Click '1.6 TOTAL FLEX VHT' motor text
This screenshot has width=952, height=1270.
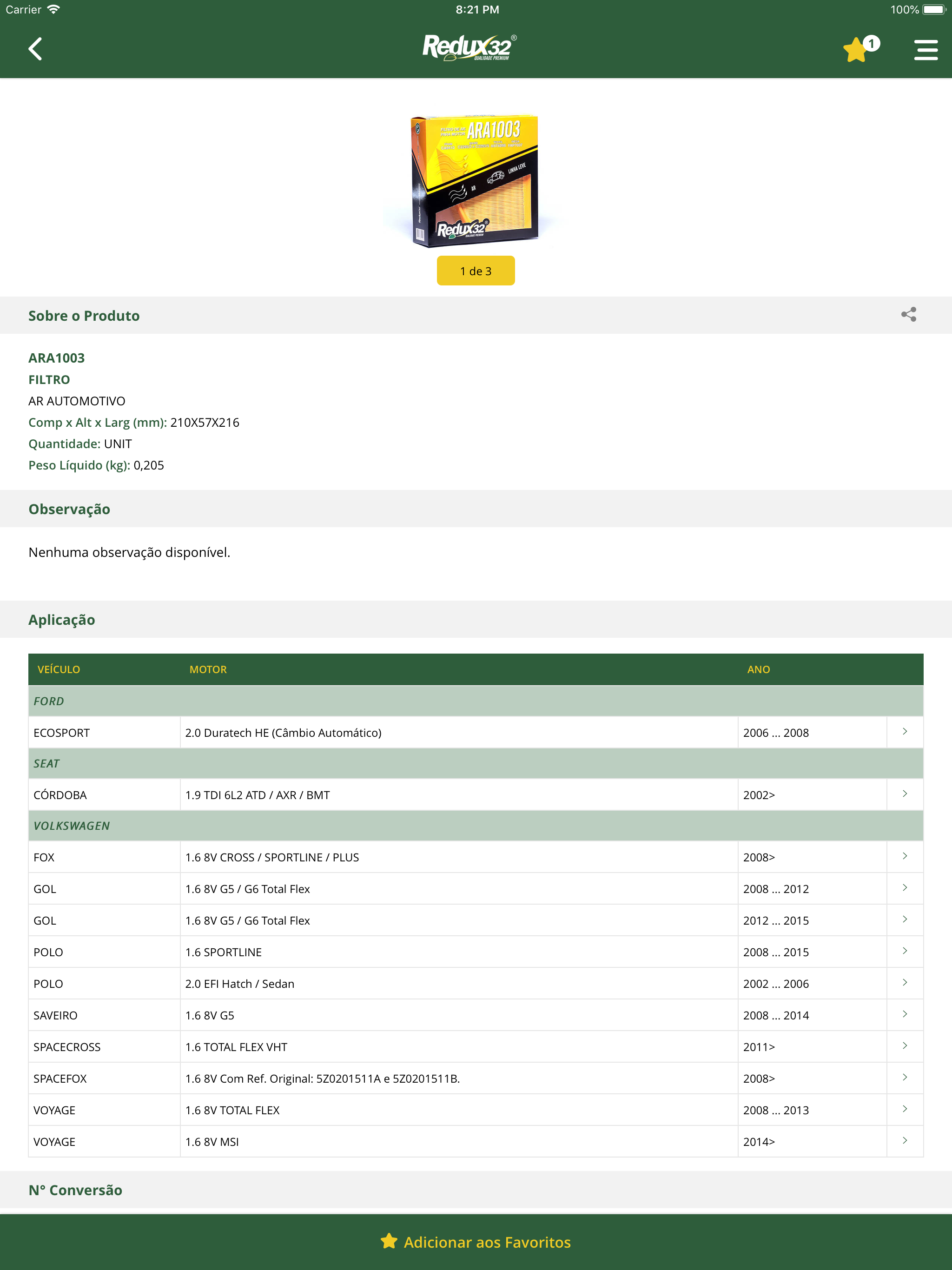click(x=236, y=1047)
